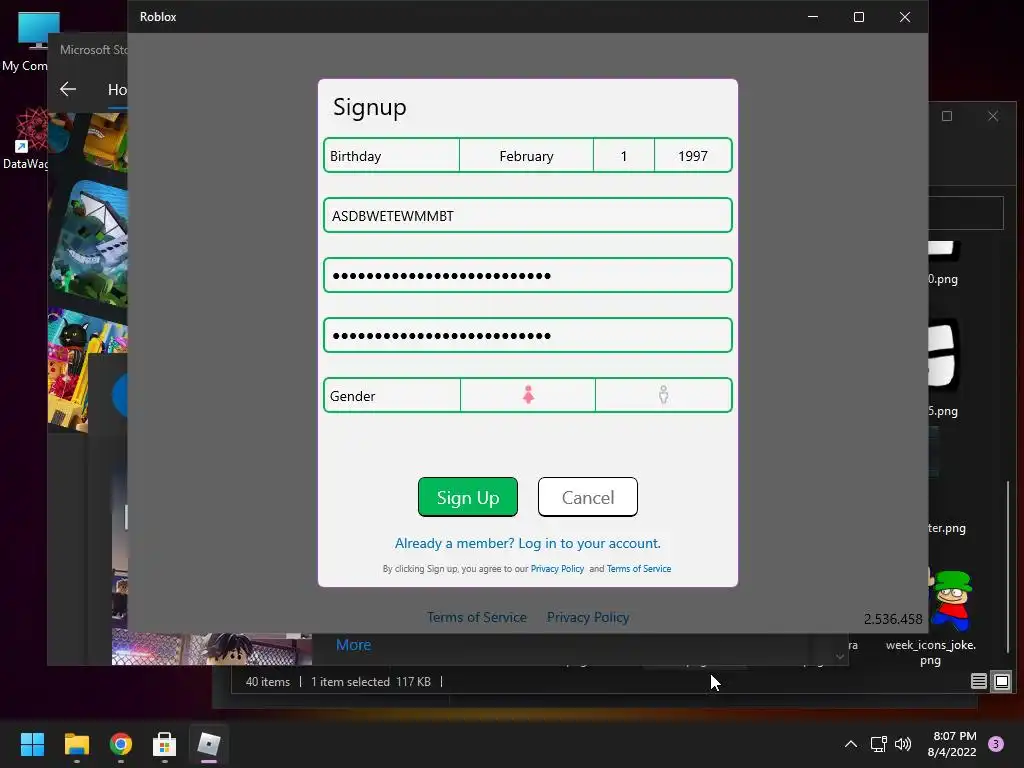Screen dimensions: 1024x768
Task: Open the network status tray icon
Action: click(878, 744)
